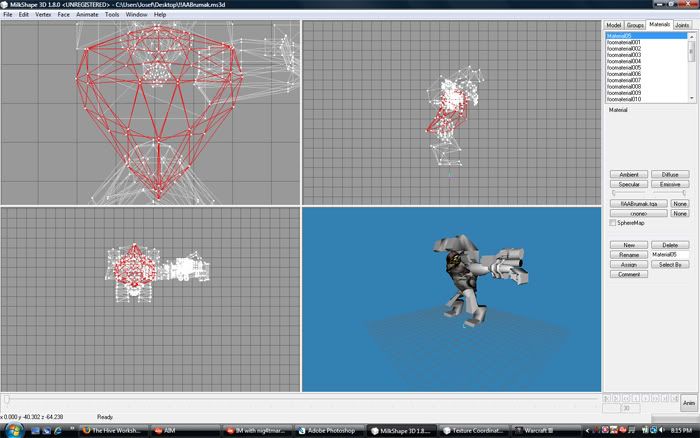Click the network signal tray icon

click(645, 430)
